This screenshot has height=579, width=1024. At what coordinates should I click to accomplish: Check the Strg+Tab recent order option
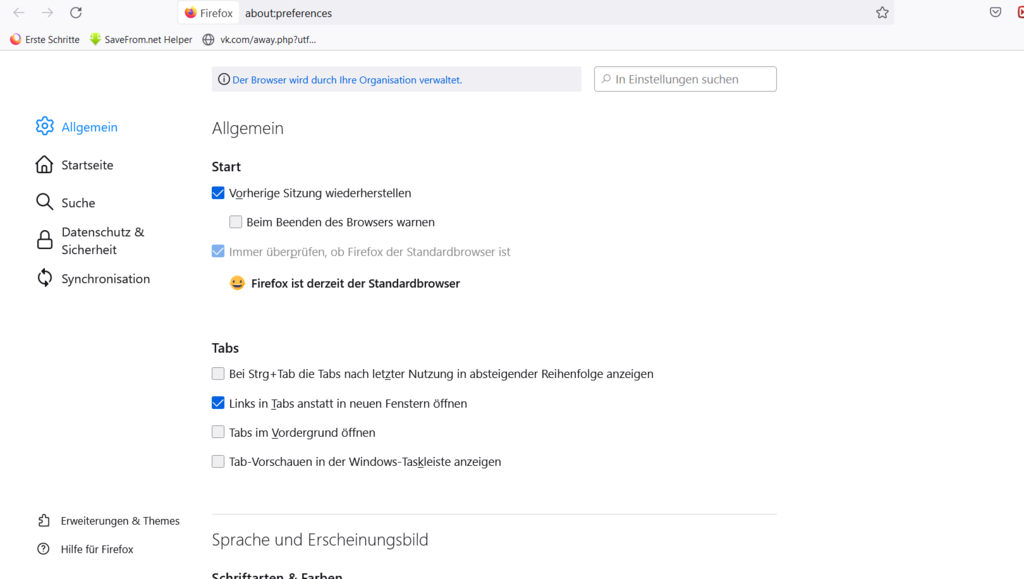pos(218,374)
